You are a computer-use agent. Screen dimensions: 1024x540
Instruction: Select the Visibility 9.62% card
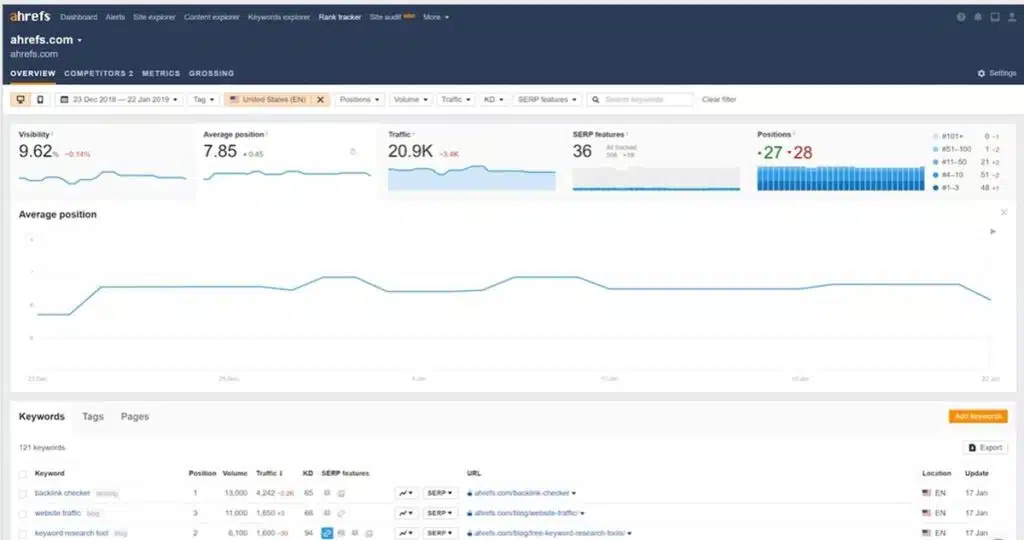coord(103,160)
